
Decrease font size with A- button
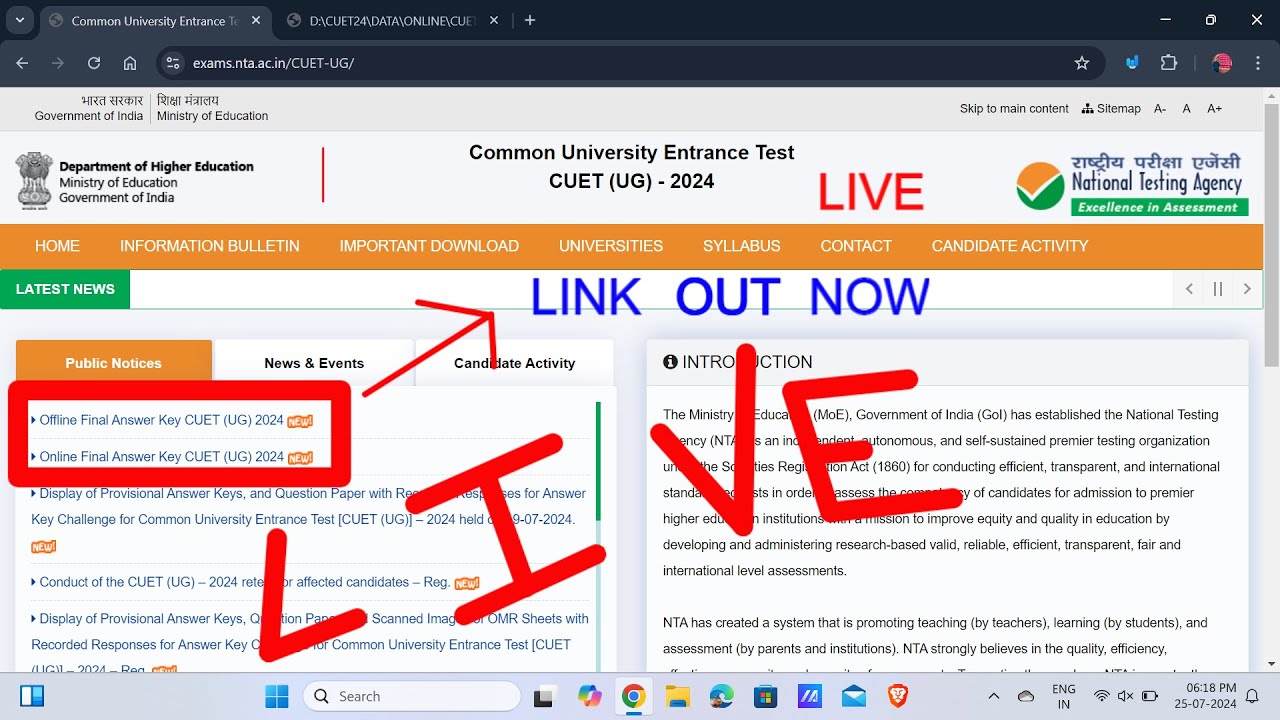coord(1160,108)
